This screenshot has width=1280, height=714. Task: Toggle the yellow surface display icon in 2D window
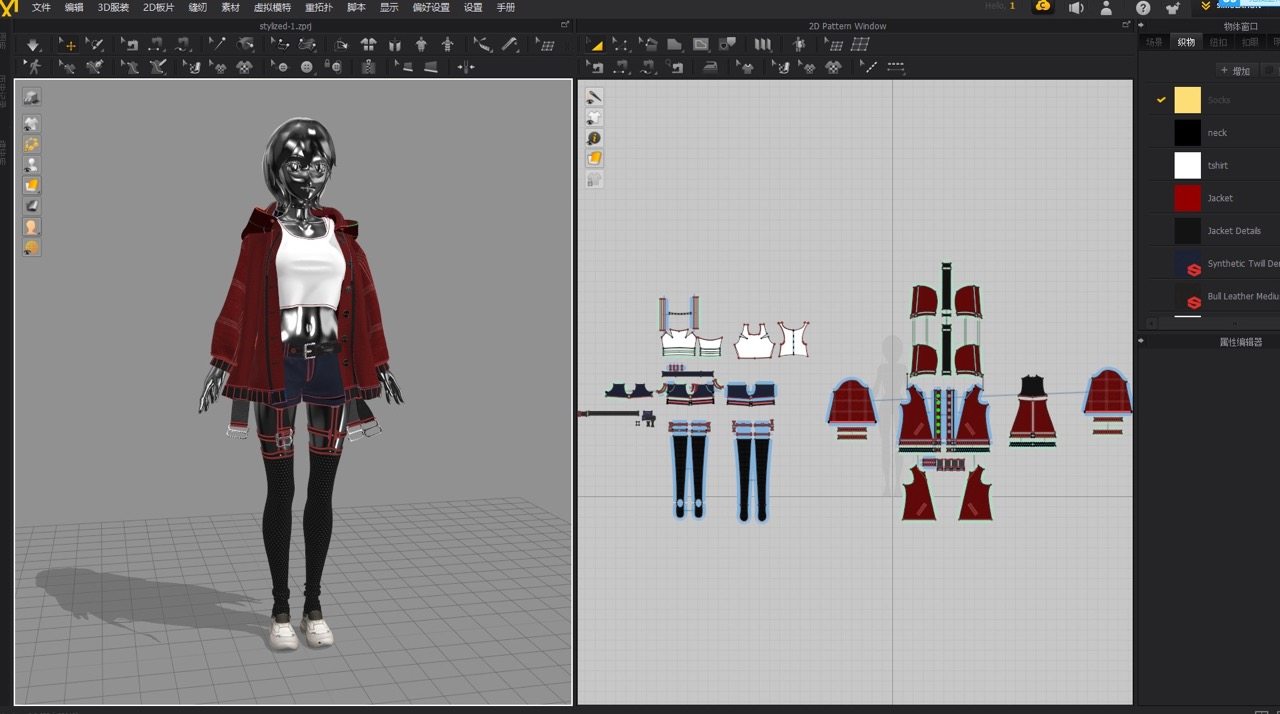coord(594,159)
